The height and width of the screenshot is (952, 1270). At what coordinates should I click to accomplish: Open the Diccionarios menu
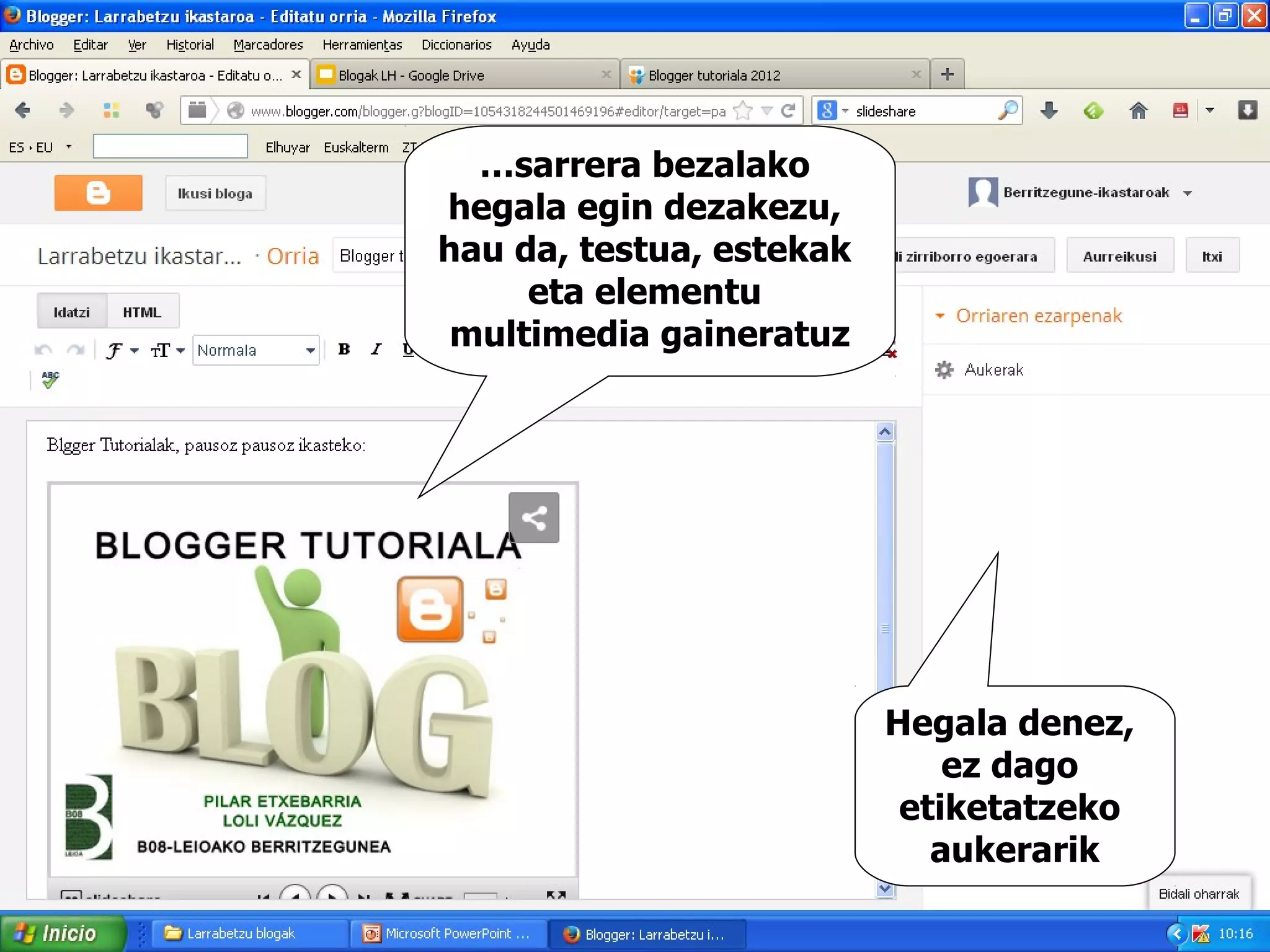(x=456, y=45)
